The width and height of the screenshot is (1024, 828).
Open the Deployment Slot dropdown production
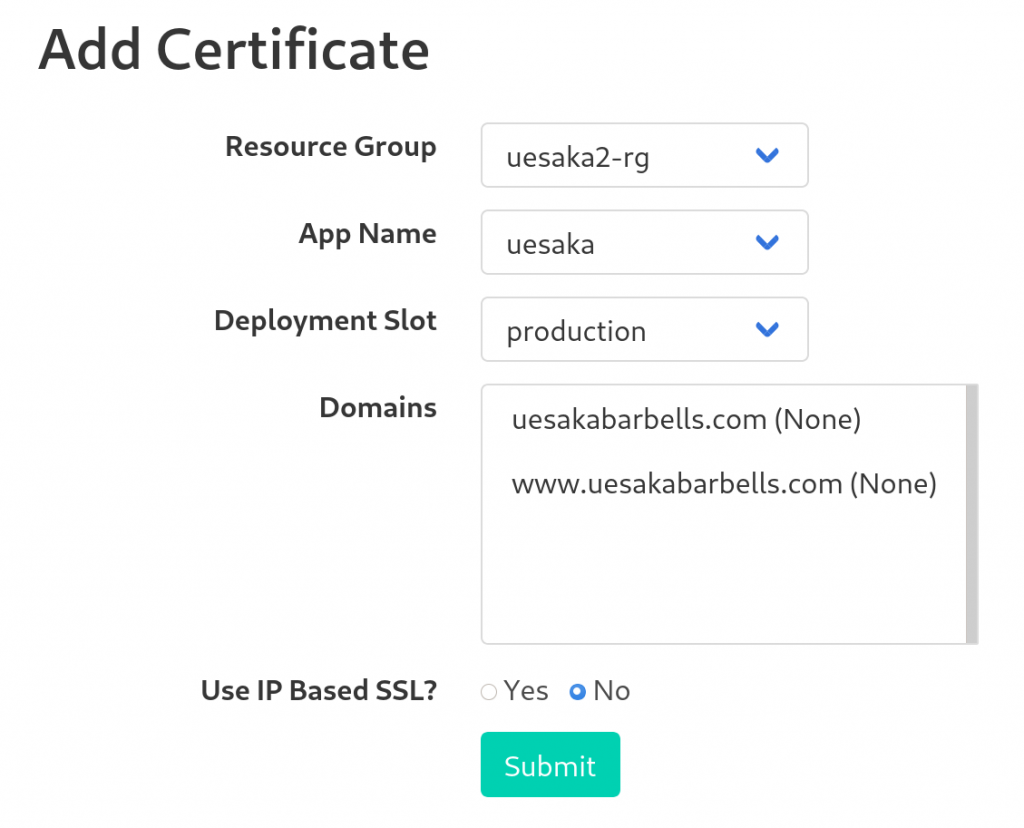pos(645,329)
